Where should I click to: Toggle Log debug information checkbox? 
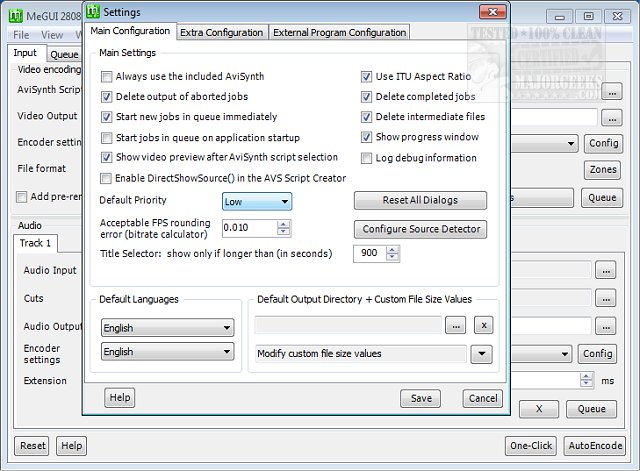367,158
